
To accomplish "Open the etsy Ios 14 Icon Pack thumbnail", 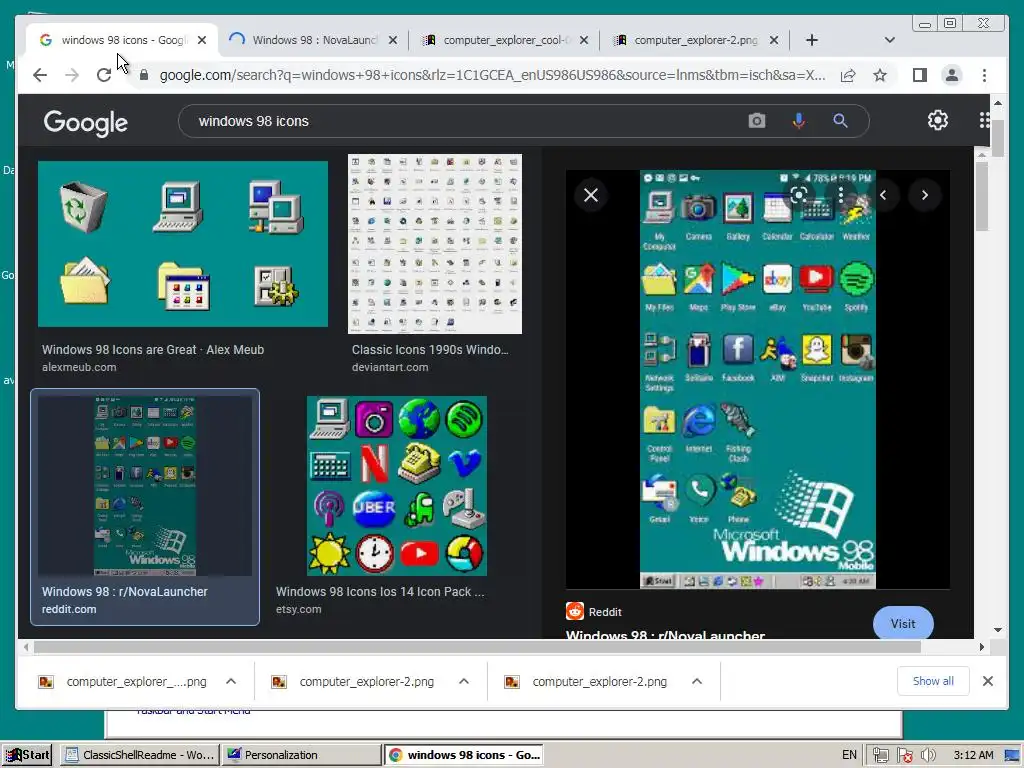I will click(x=397, y=486).
